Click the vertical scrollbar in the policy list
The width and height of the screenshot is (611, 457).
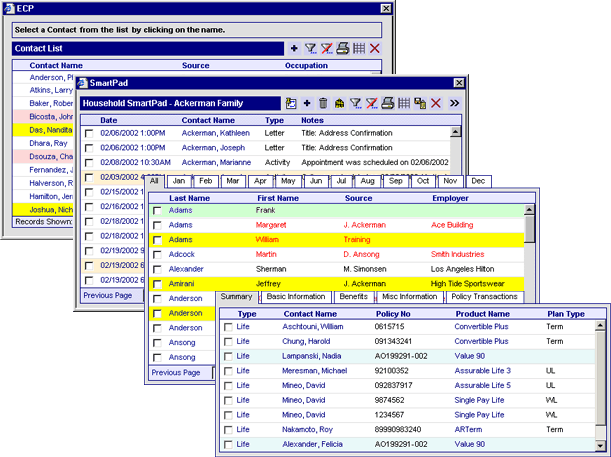point(600,385)
